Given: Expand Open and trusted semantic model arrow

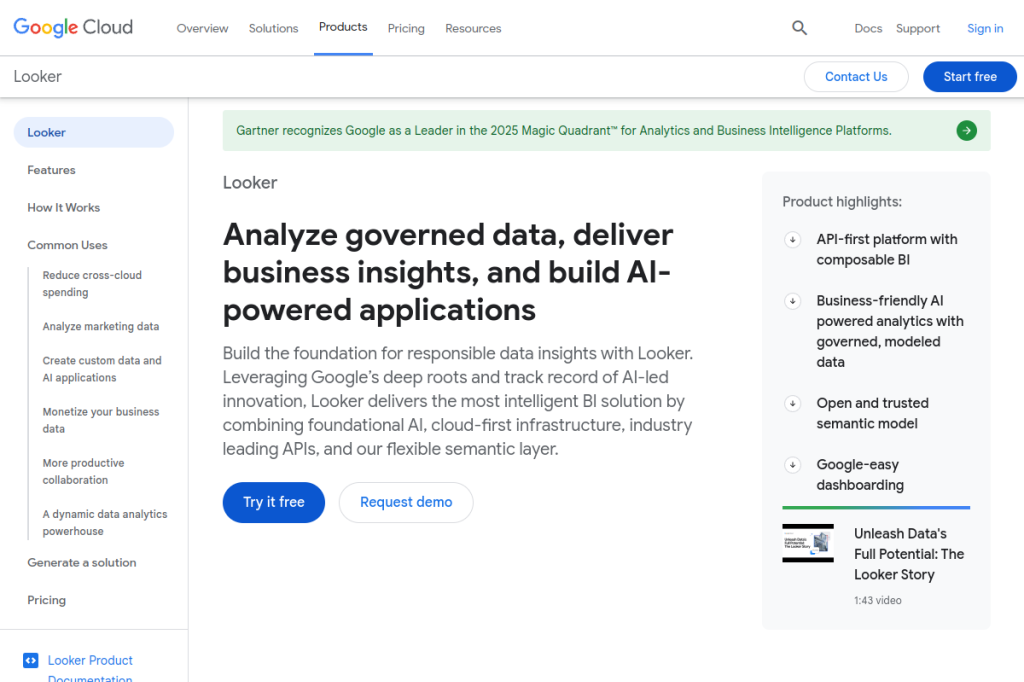Looking at the screenshot, I should [792, 404].
